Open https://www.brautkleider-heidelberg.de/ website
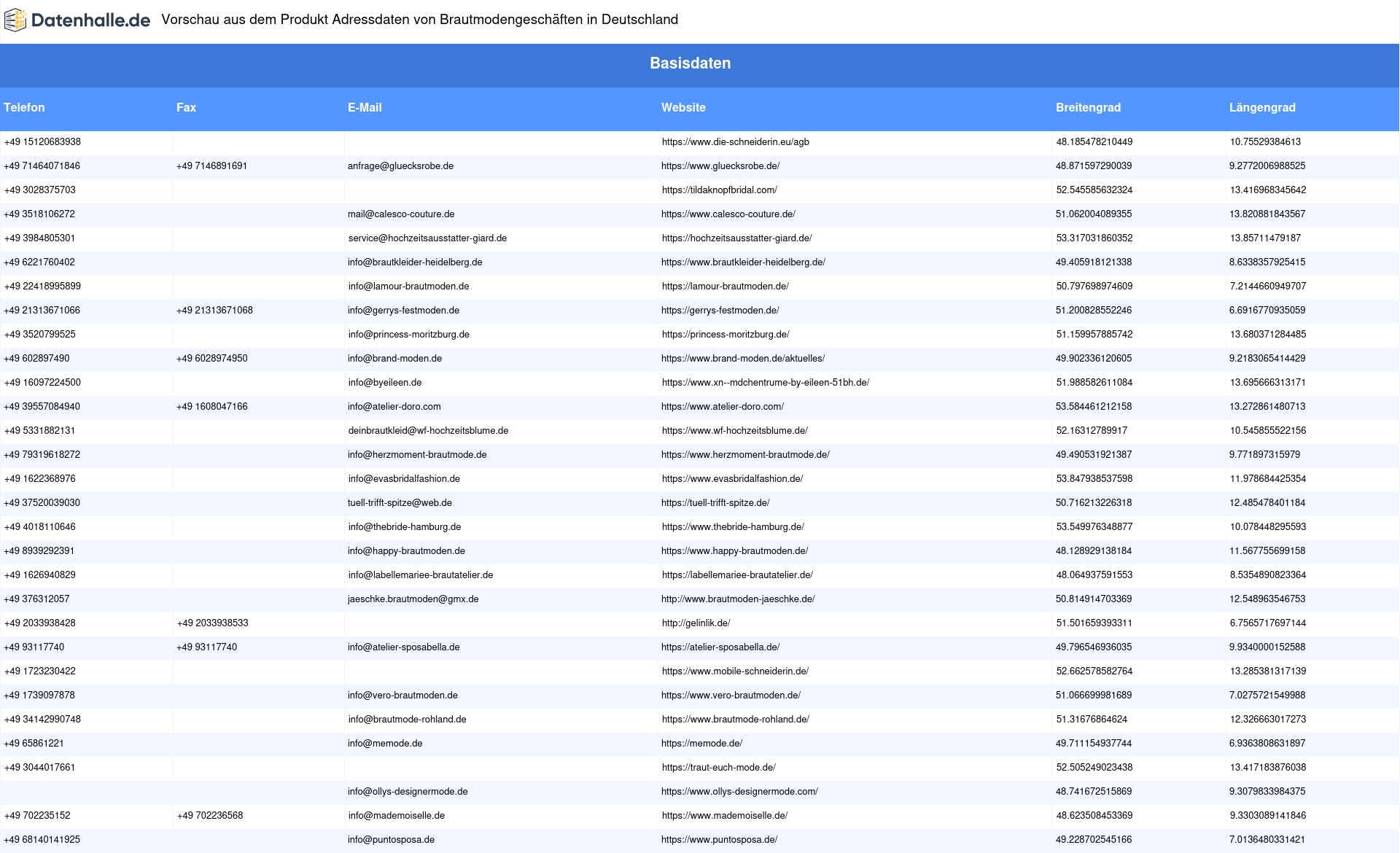This screenshot has height=853, width=1400. 743,262
